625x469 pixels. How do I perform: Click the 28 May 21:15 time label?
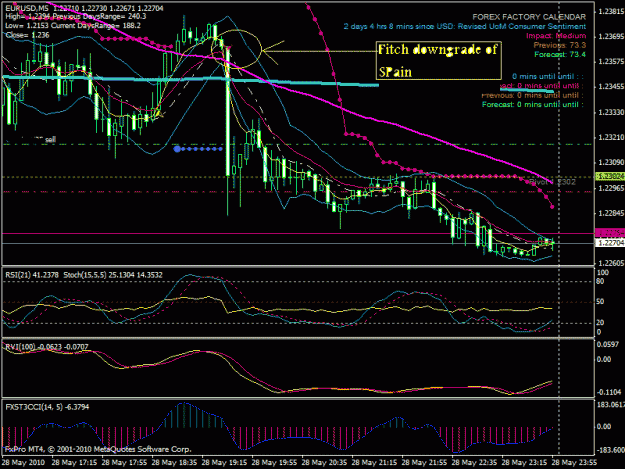374,463
